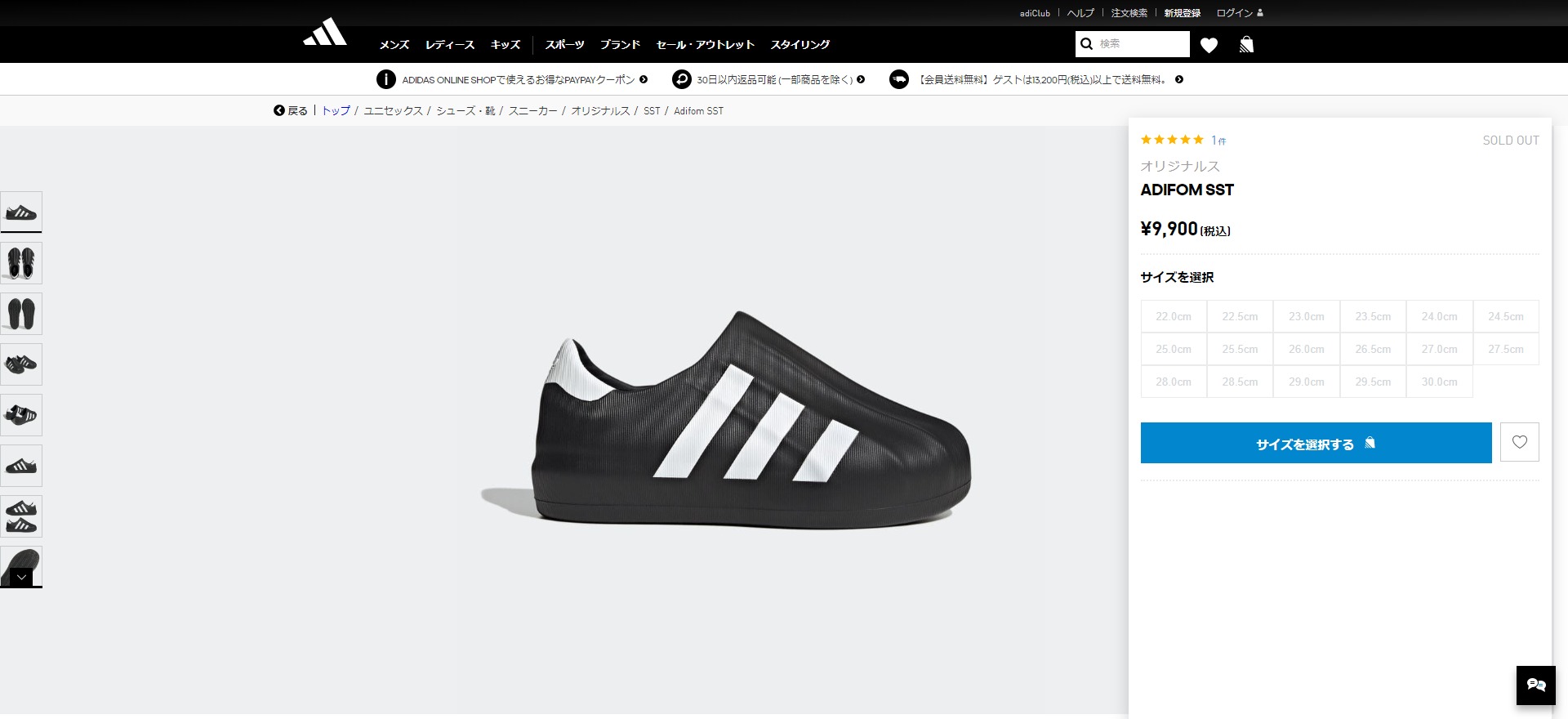Viewport: 1568px width, 719px height.
Task: Select size 26.0cm
Action: 1307,349
